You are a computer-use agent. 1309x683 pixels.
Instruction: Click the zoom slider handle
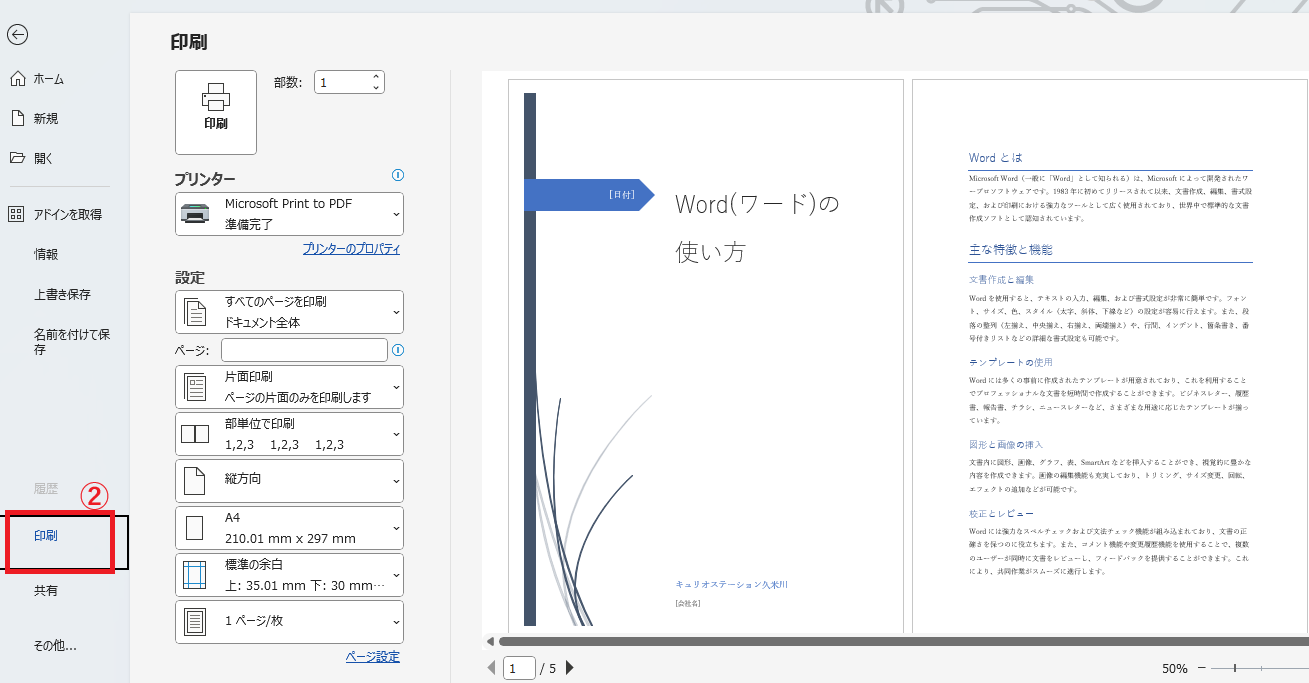pyautogui.click(x=1235, y=668)
